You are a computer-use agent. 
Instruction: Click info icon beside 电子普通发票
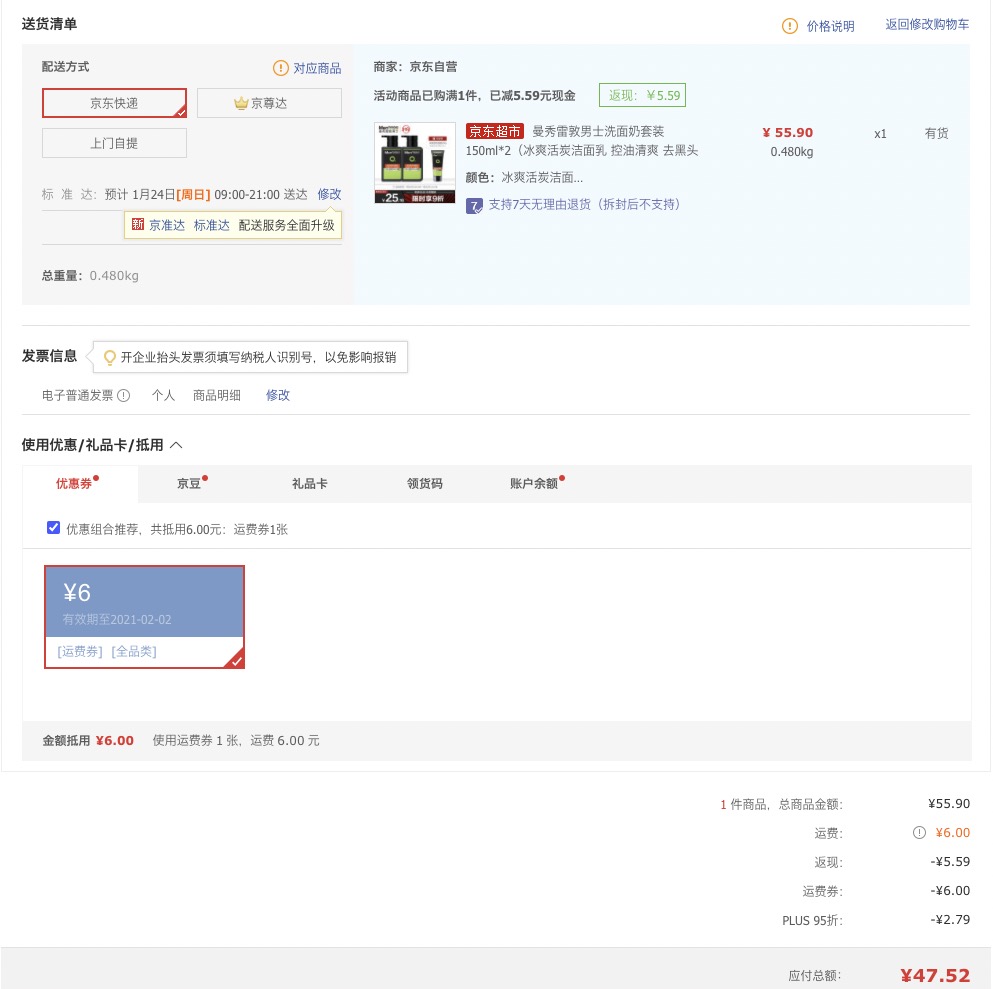(x=124, y=396)
